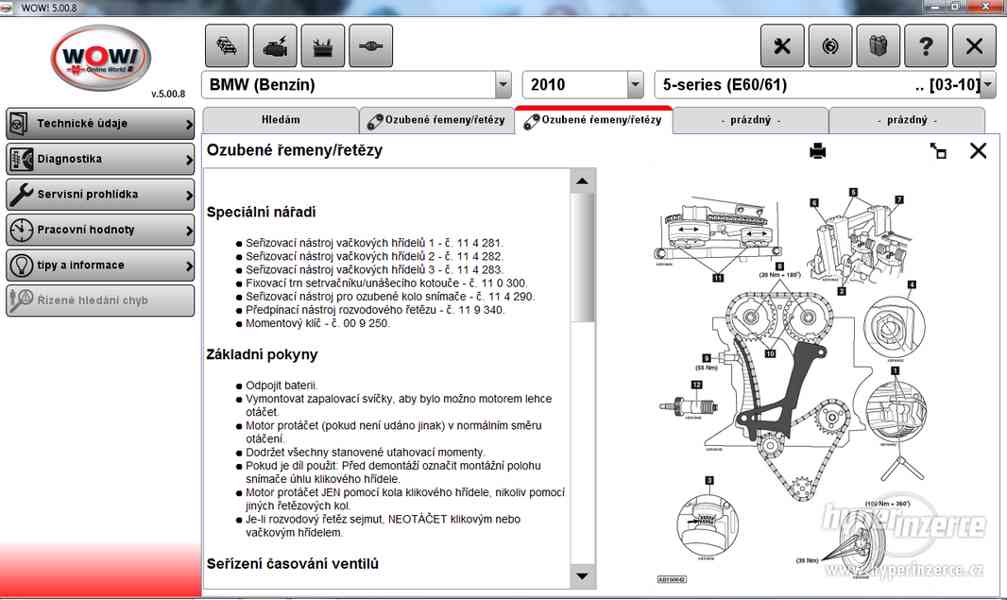Select the first prázdný tab
This screenshot has height=600, width=1007.
tap(750, 120)
